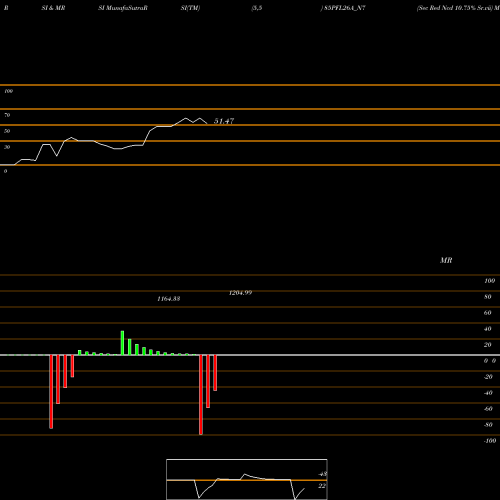This screenshot has height=500, width=500.
Task: Click the 30 level label on RSI axis
Action: point(7,147)
